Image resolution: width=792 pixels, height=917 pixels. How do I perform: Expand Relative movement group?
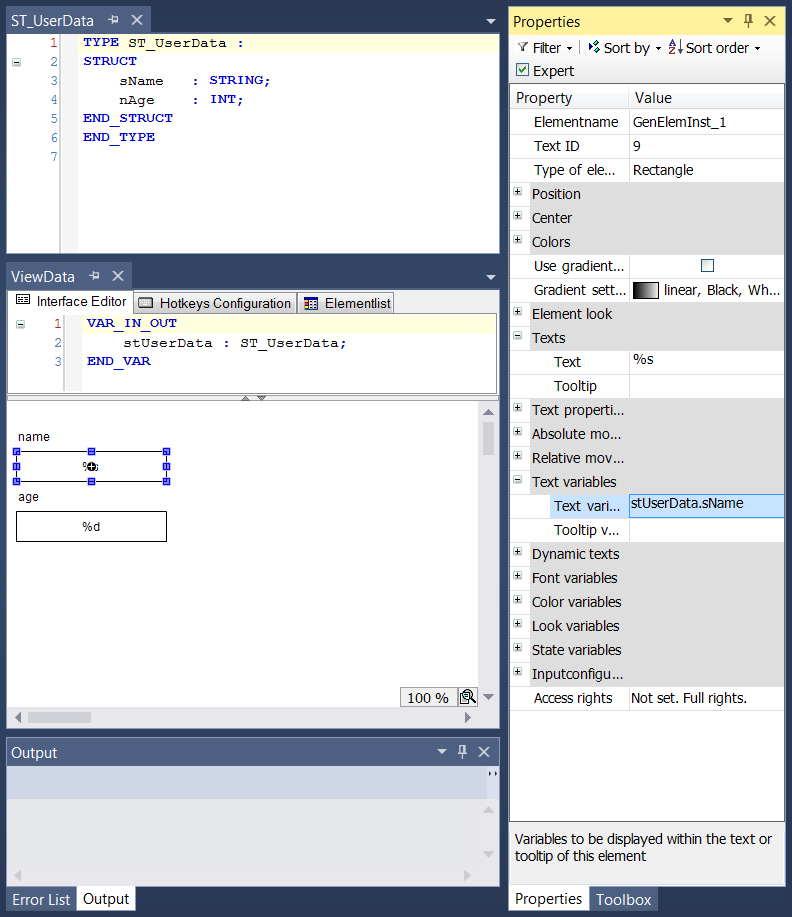(518, 456)
